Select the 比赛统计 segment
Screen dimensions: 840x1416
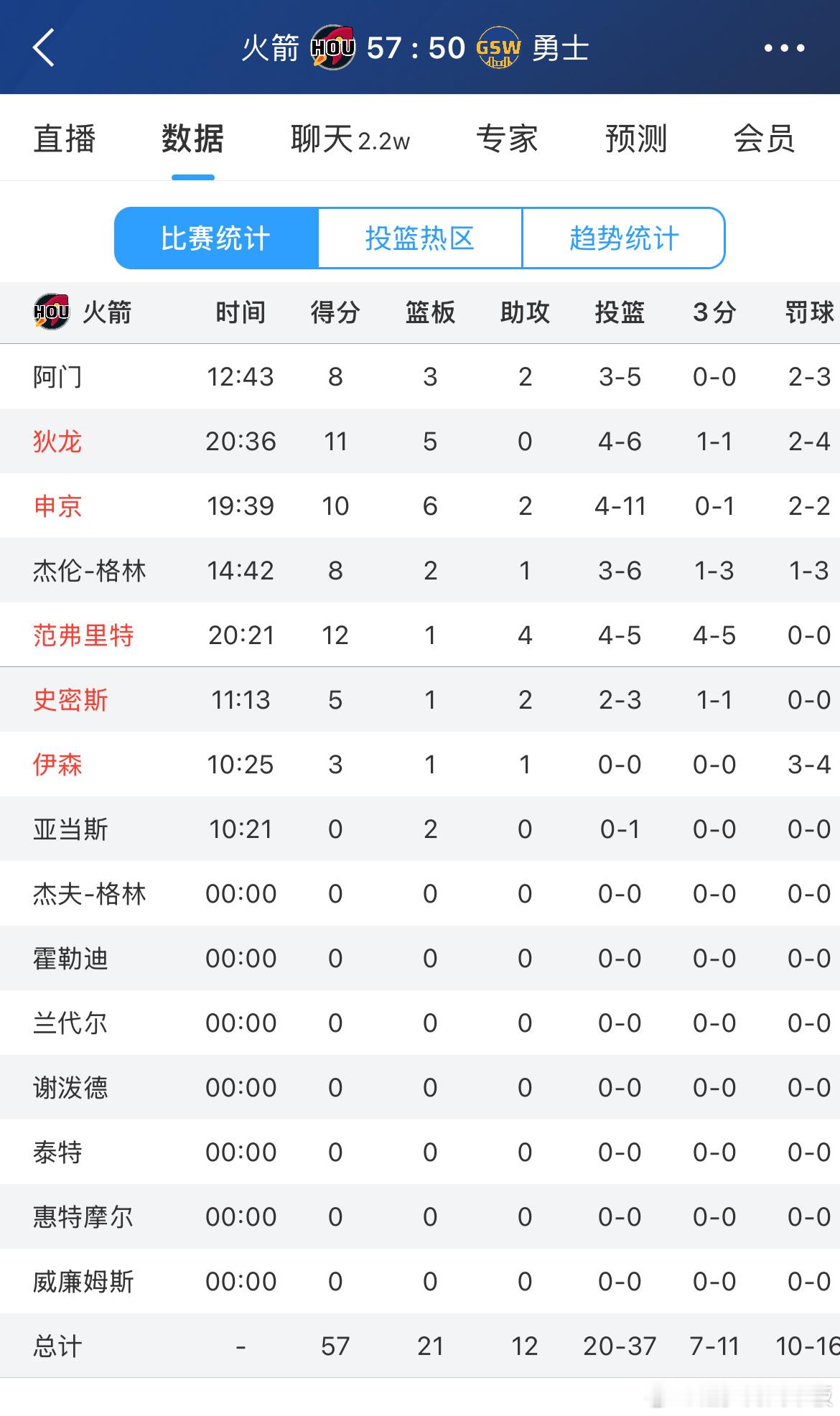tap(216, 238)
